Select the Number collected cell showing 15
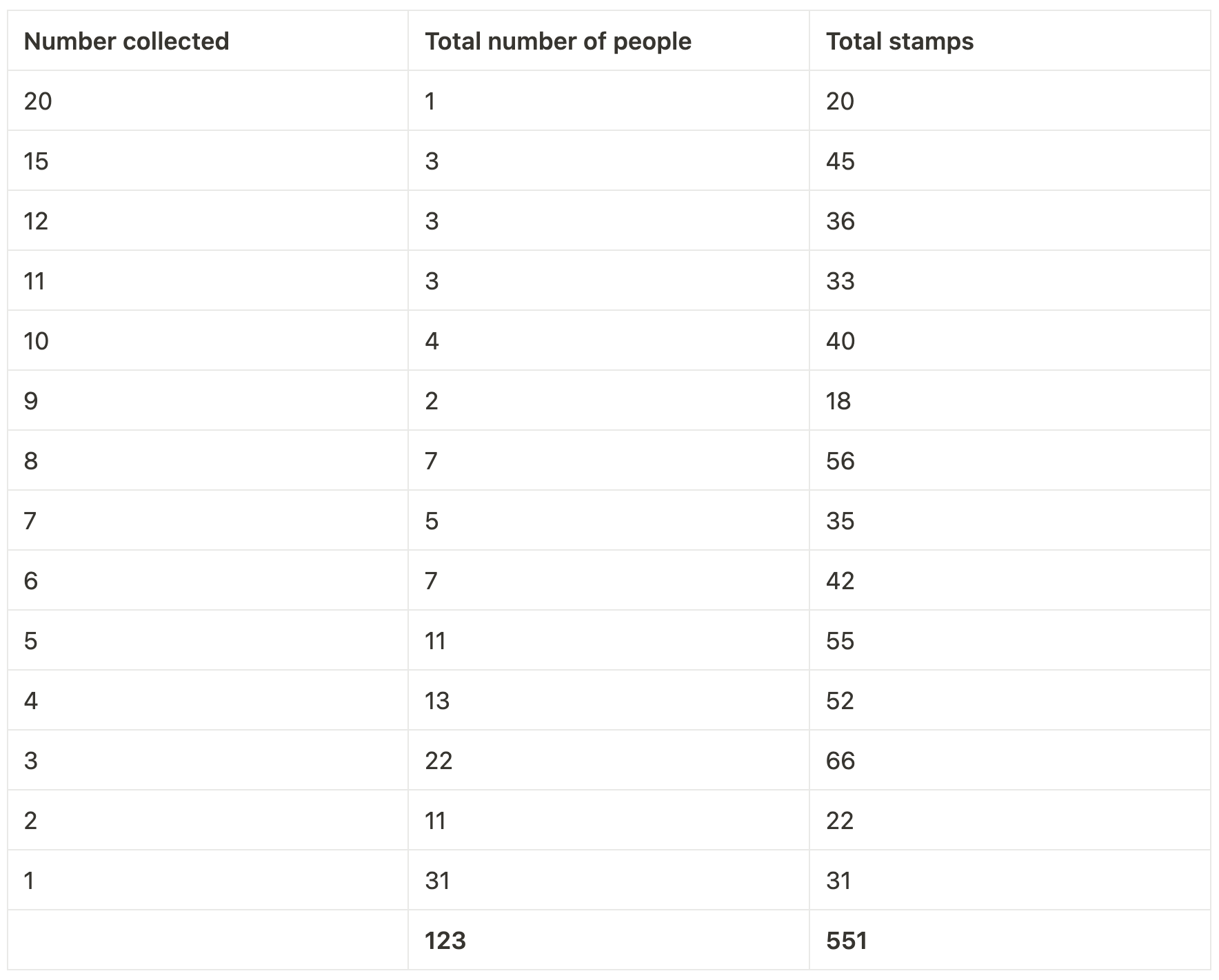The width and height of the screenshot is (1219, 980). [37, 161]
